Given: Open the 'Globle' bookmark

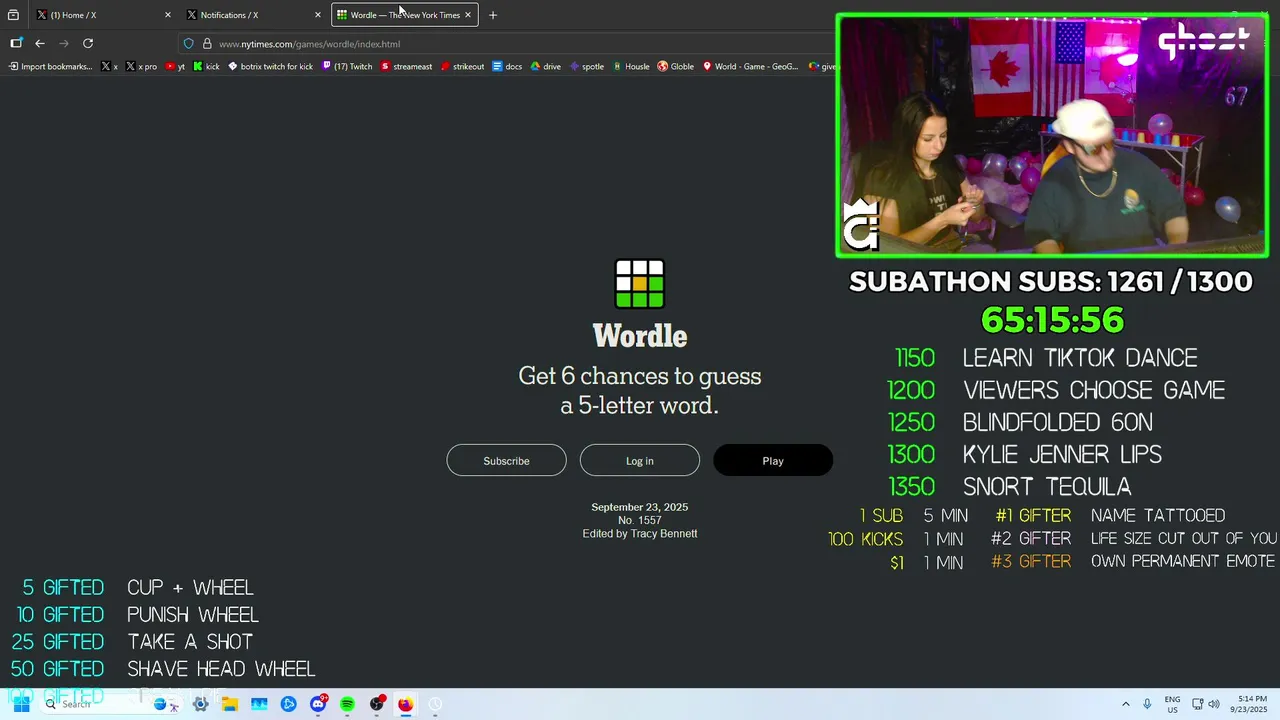Looking at the screenshot, I should [x=675, y=67].
